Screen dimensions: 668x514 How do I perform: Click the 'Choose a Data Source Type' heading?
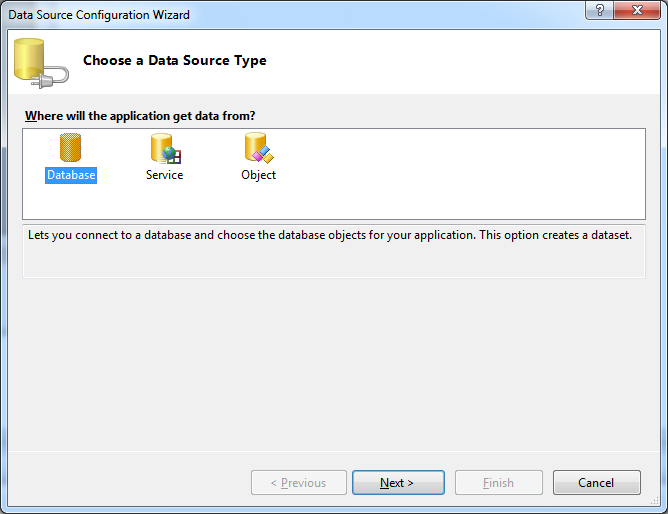175,60
